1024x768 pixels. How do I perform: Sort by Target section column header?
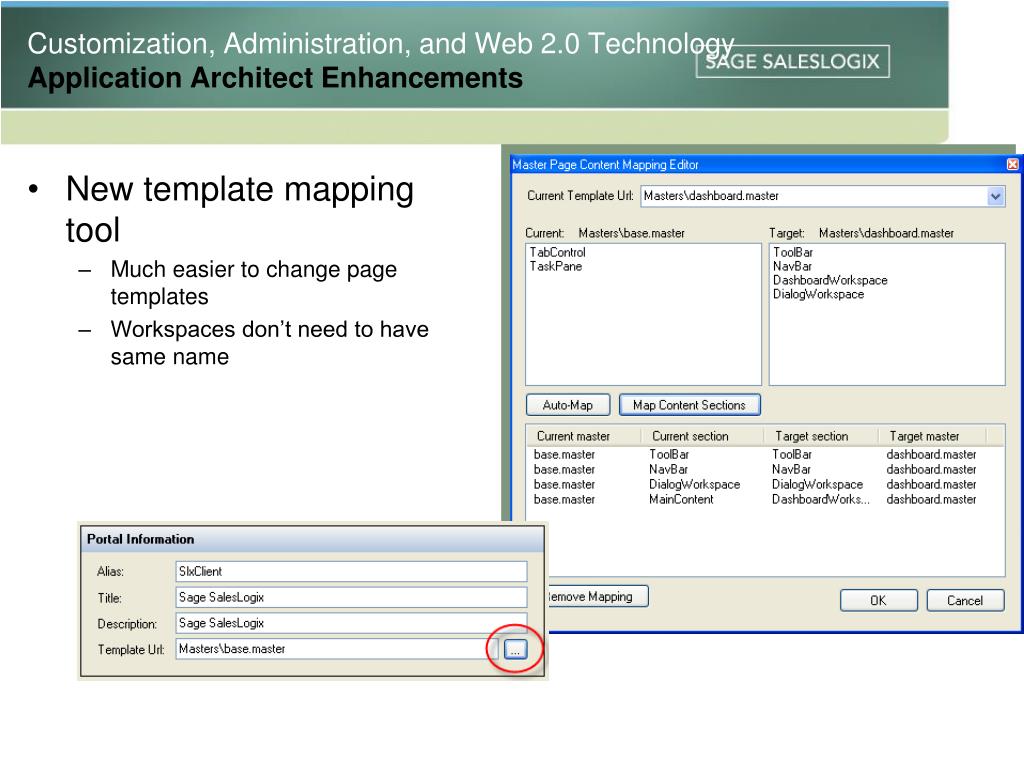(x=820, y=436)
